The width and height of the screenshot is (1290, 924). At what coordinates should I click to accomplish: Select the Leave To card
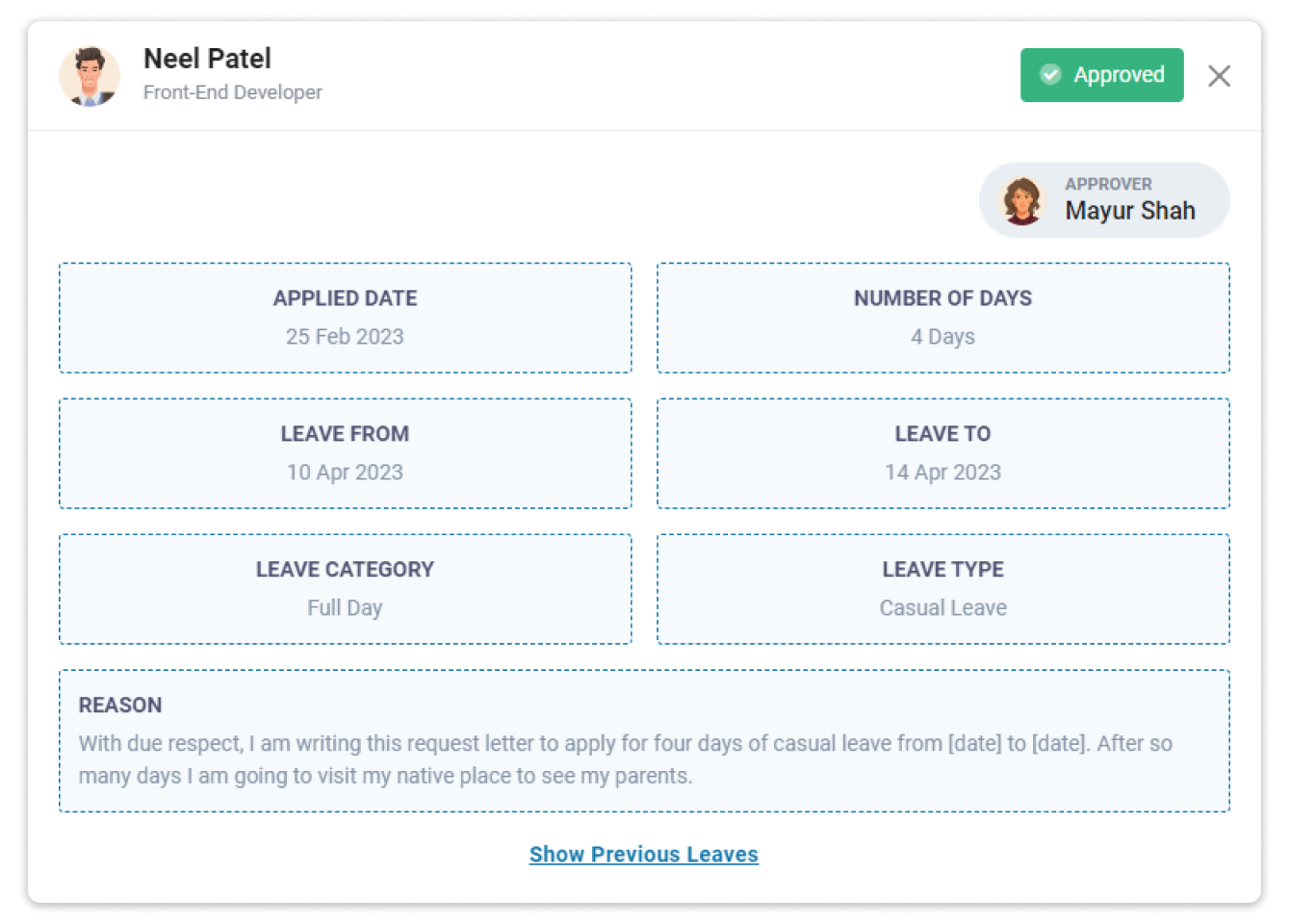(x=943, y=453)
